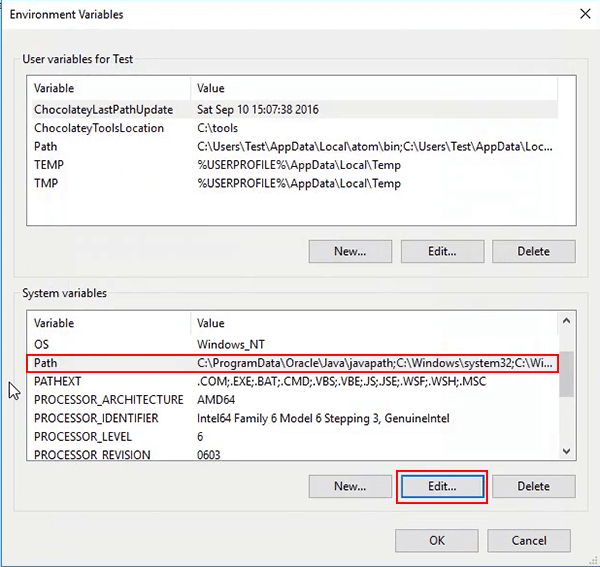This screenshot has width=600, height=567.
Task: Click Edit button under System variables
Action: [x=442, y=486]
